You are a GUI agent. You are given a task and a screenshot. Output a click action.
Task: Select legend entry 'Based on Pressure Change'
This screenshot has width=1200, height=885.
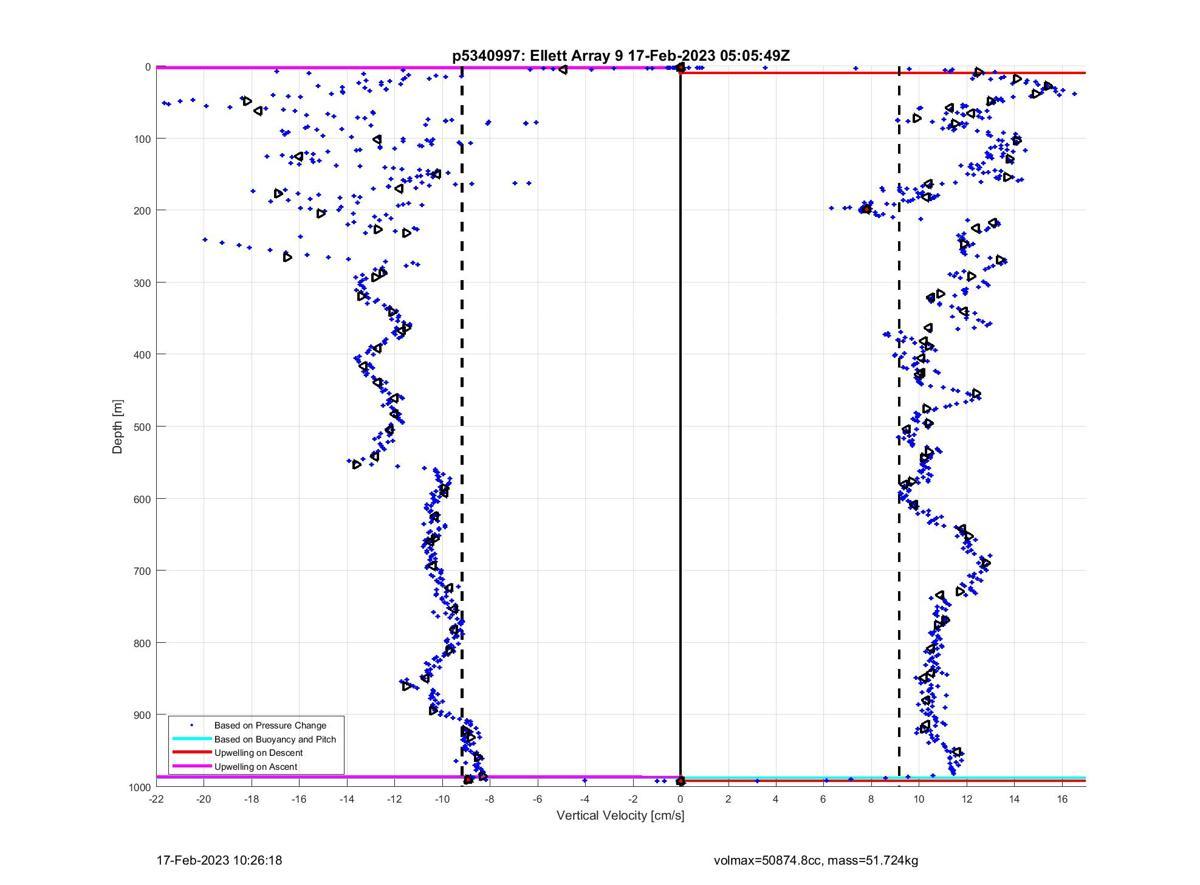tap(270, 725)
